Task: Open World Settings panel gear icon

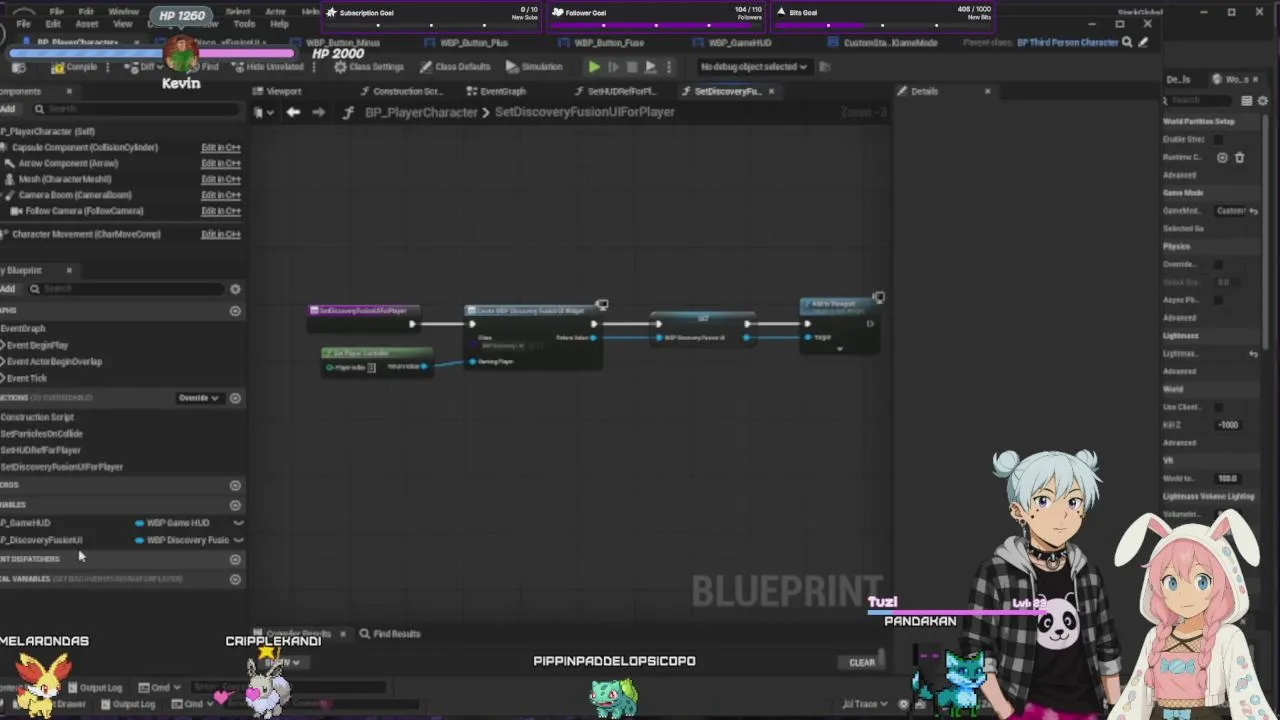Action: point(1261,100)
